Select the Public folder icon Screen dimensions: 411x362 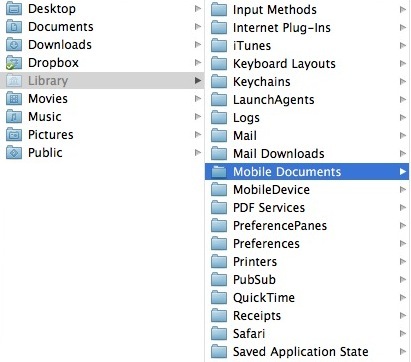tap(14, 153)
